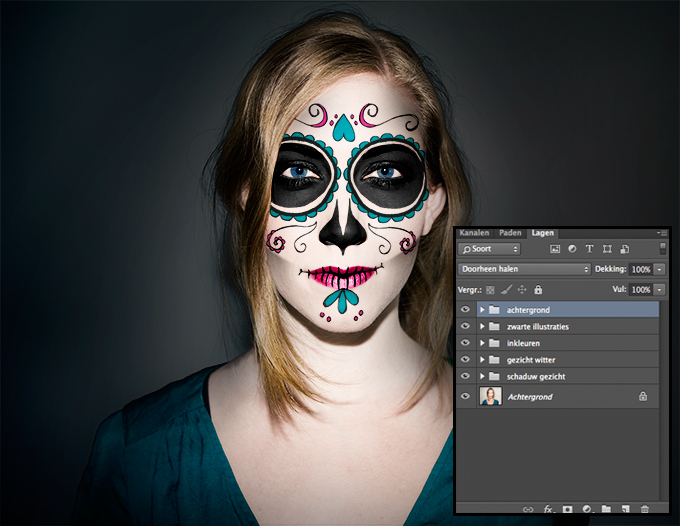Create a new layer icon

[x=625, y=509]
